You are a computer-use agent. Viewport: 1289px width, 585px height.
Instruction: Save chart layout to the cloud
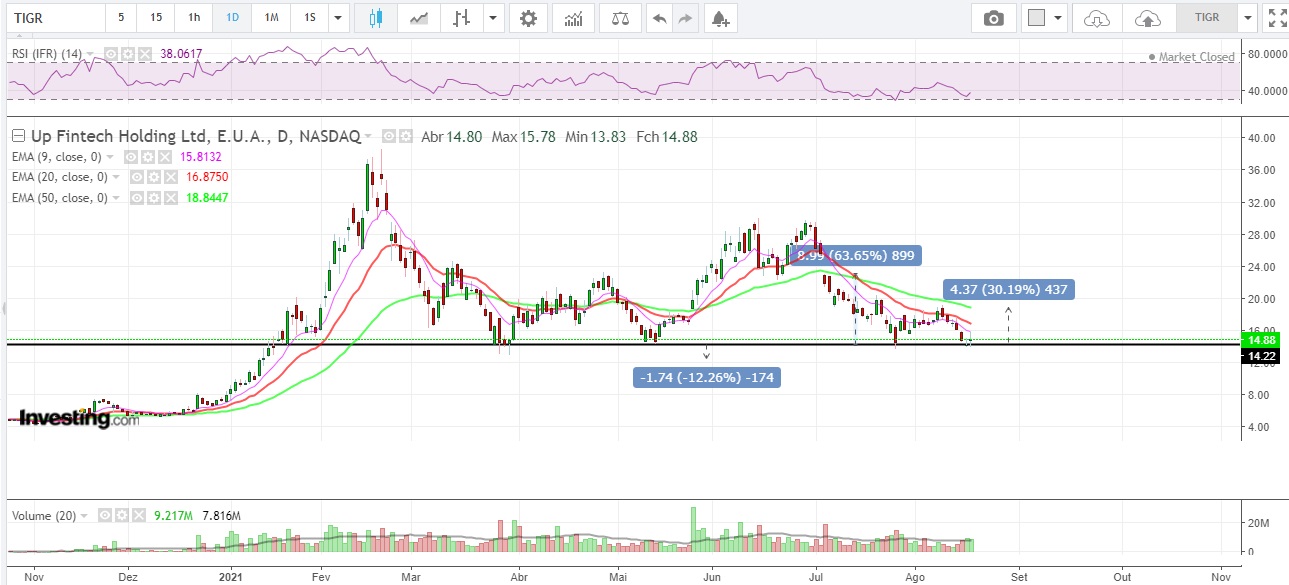[1148, 18]
